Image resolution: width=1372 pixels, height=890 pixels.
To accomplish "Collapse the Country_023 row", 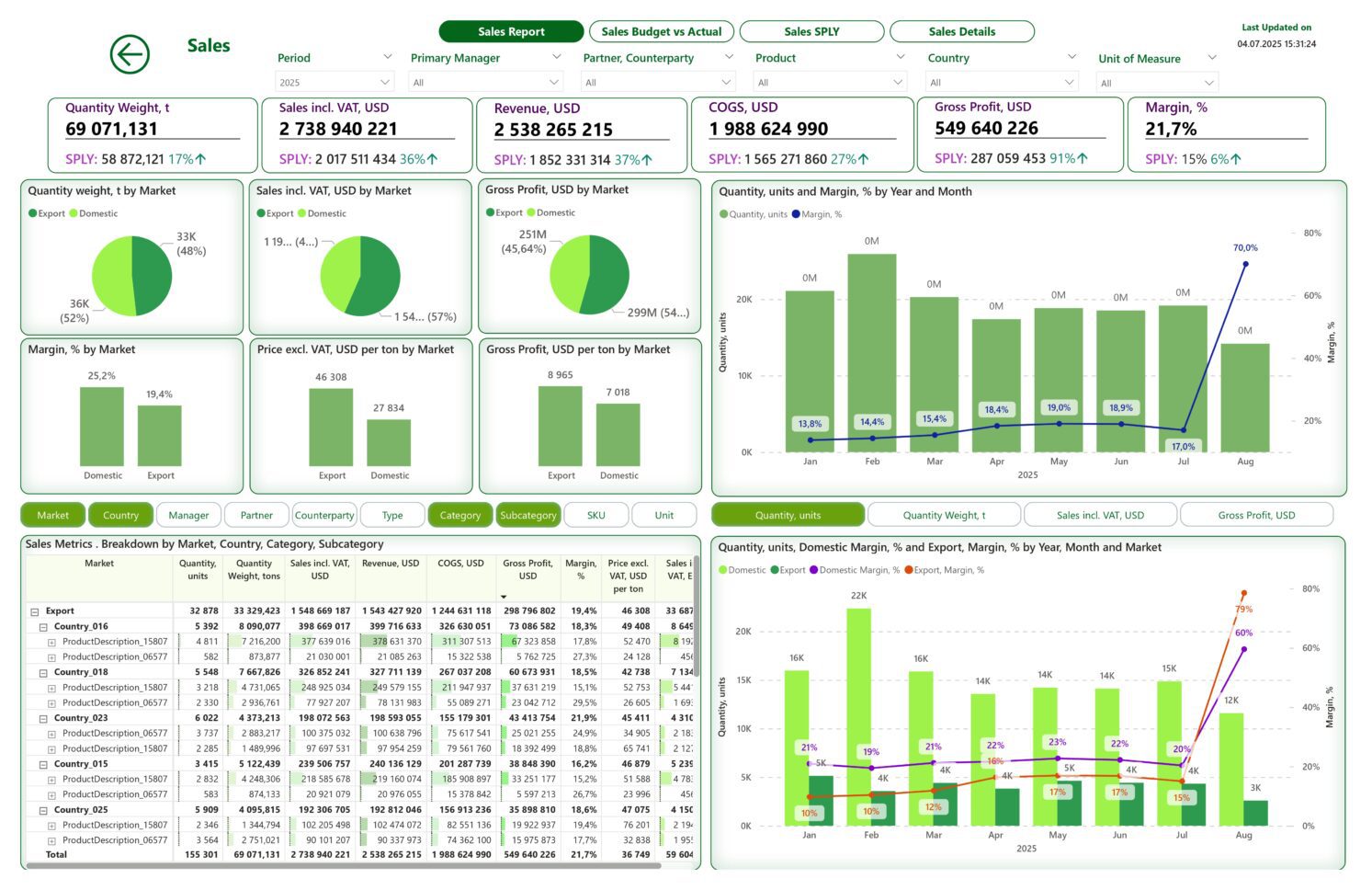I will tap(43, 719).
